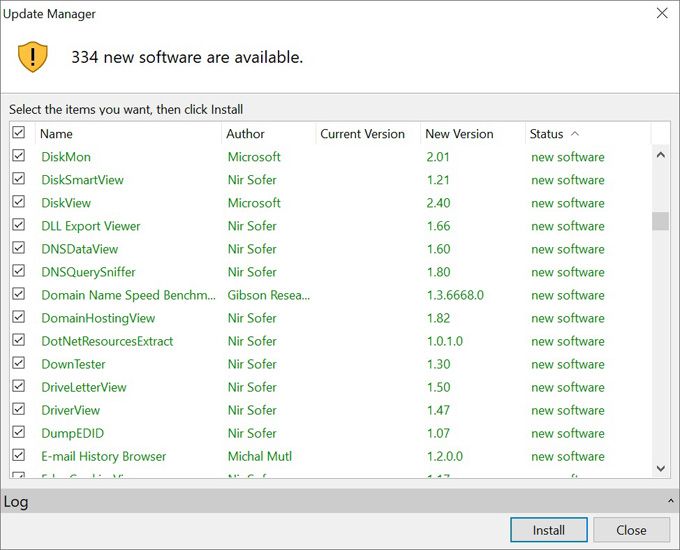Select the DownTester row name
The height and width of the screenshot is (550, 680).
(73, 364)
